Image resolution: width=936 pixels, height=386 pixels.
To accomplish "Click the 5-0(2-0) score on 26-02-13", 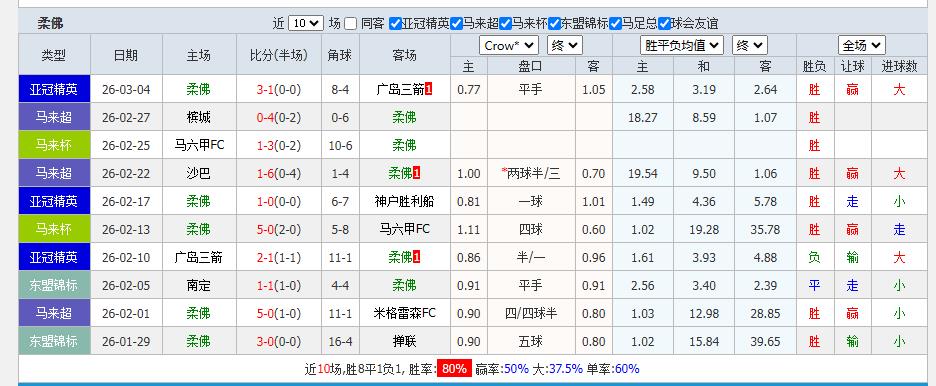I will coord(279,230).
